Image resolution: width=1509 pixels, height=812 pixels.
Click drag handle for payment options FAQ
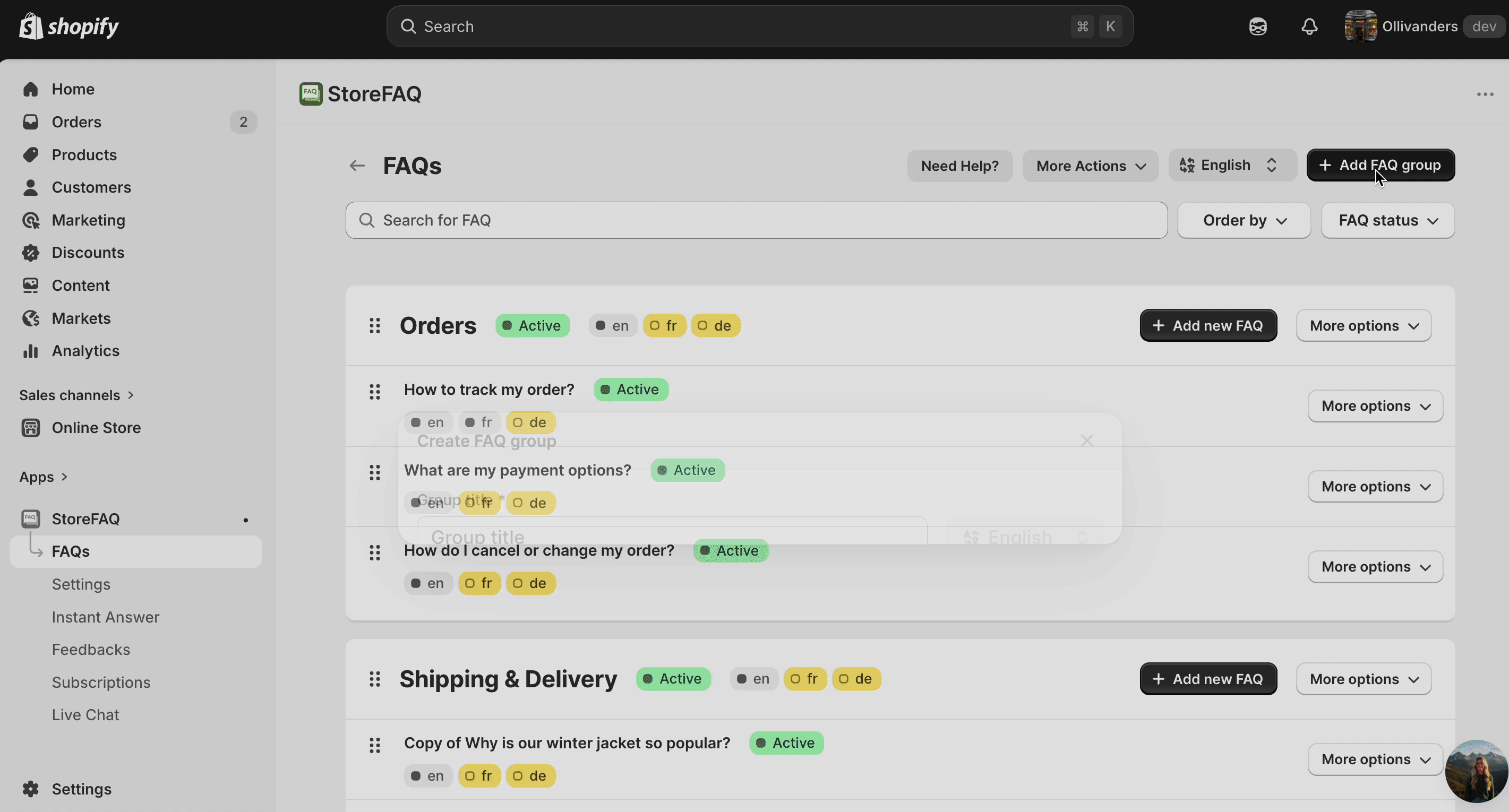pyautogui.click(x=375, y=472)
